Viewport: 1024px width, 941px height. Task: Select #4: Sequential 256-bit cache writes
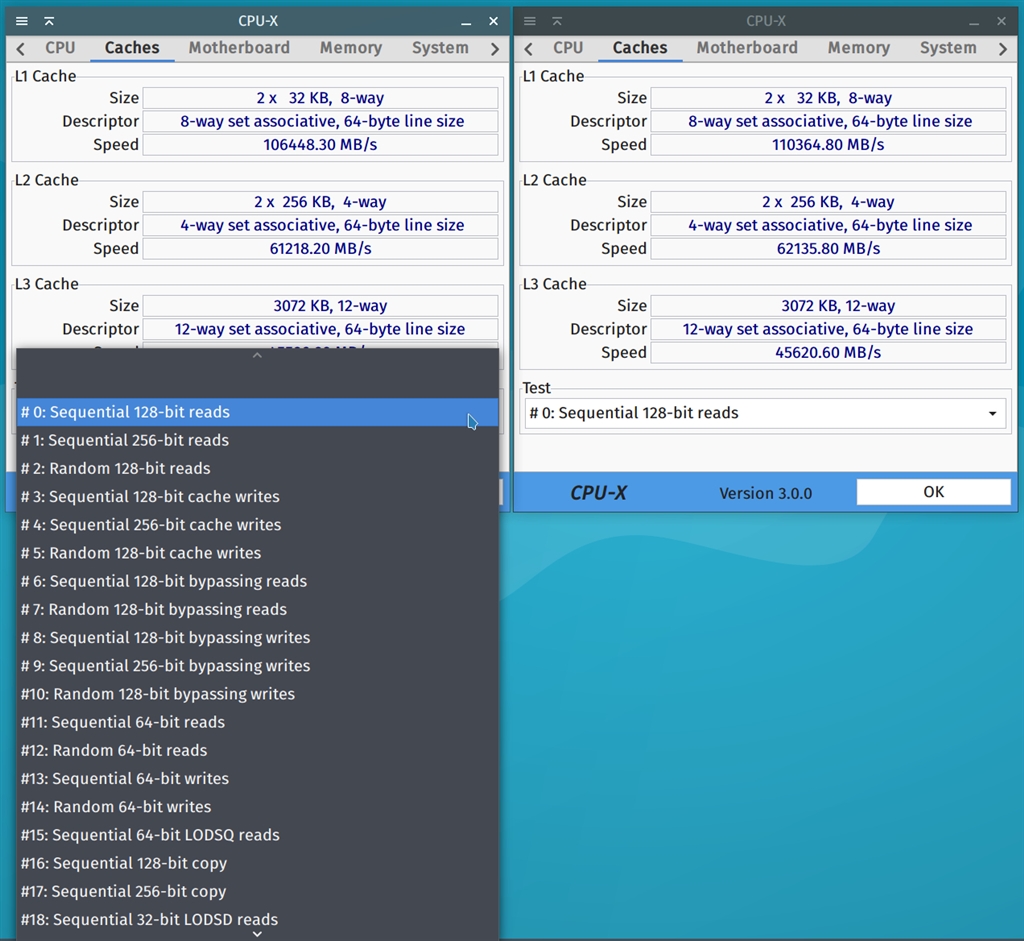tap(257, 524)
